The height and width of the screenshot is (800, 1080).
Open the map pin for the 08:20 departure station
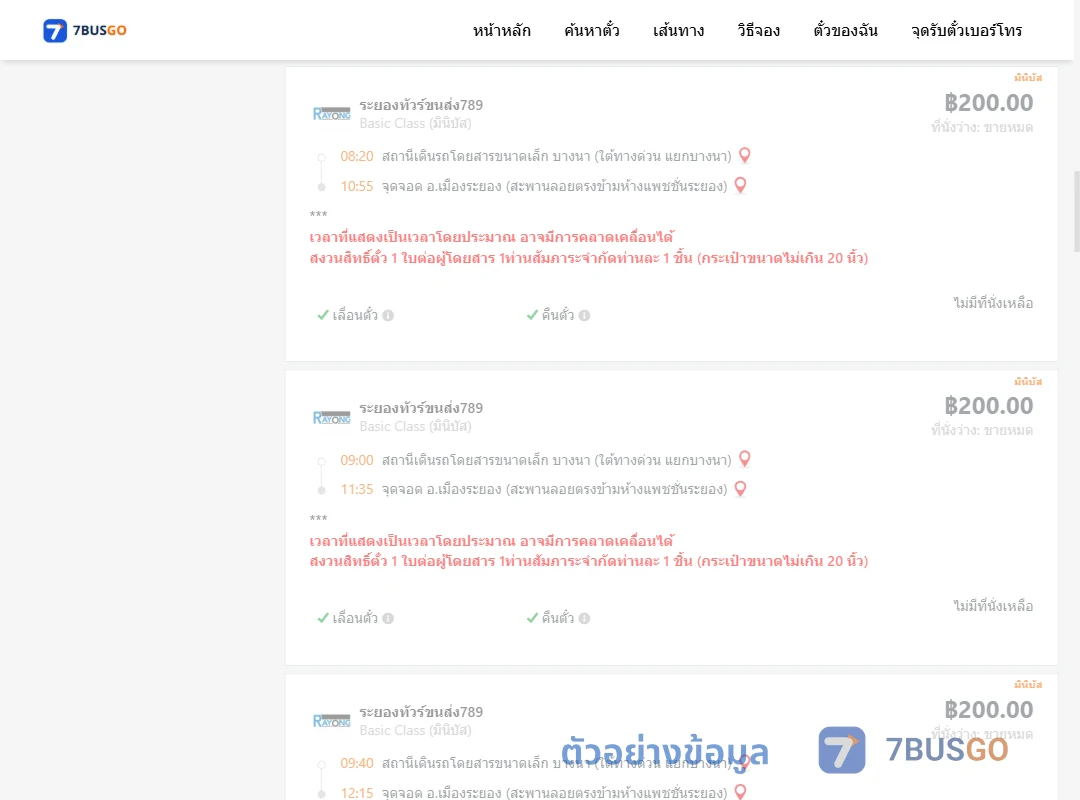[745, 156]
